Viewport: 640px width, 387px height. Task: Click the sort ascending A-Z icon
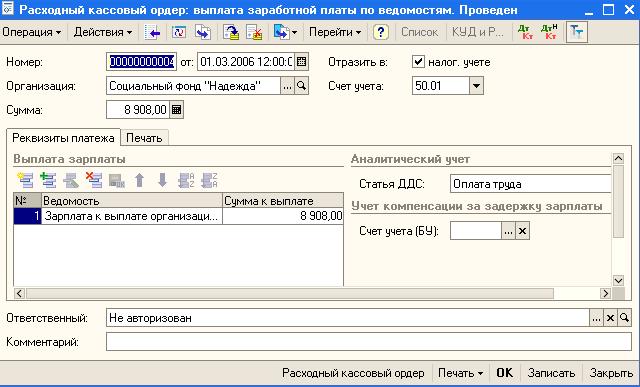[x=186, y=180]
